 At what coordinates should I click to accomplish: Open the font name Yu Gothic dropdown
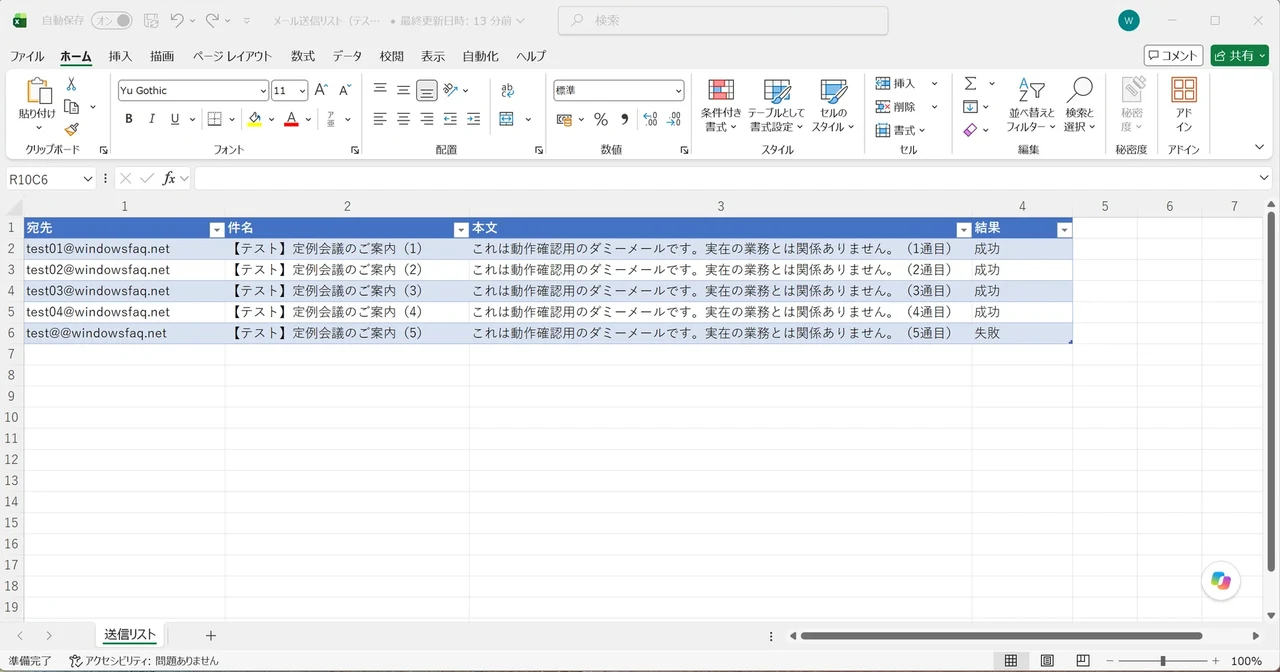263,91
